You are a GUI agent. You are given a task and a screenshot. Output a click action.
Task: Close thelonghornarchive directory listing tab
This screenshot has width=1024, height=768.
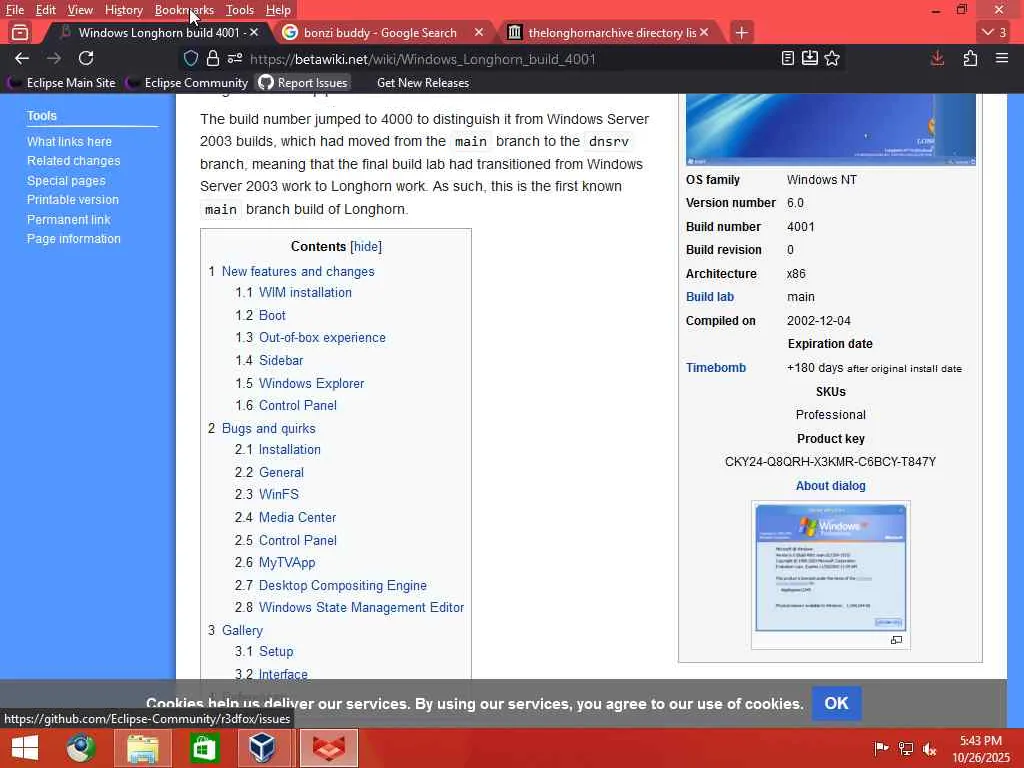click(704, 32)
